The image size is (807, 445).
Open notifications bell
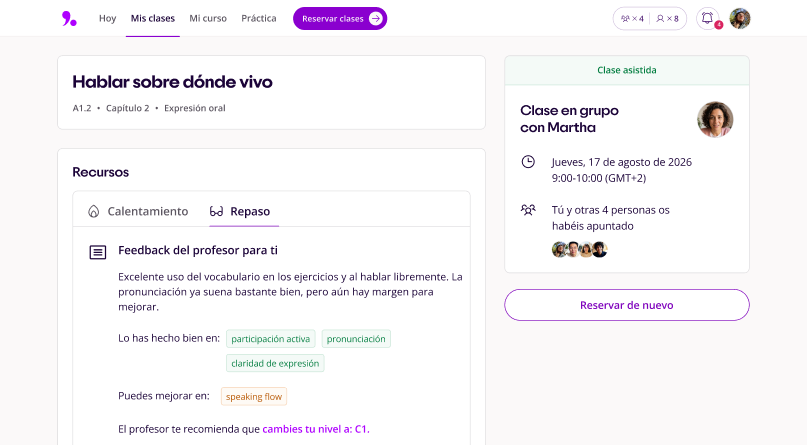coord(708,19)
